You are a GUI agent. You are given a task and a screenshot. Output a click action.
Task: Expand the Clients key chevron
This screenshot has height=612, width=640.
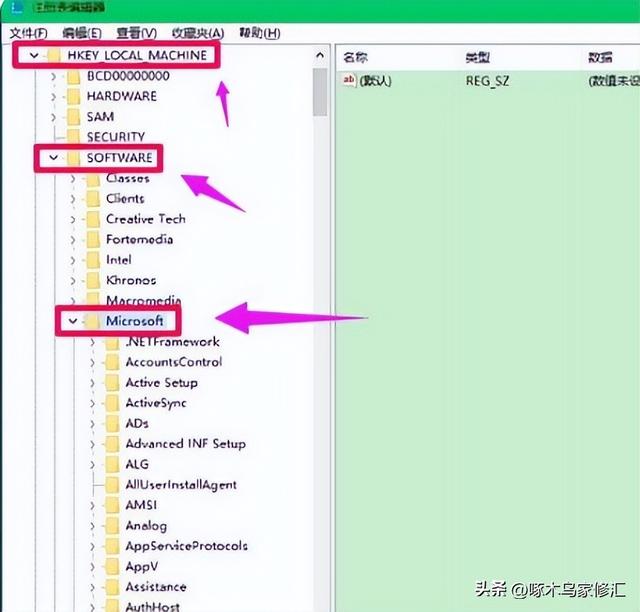tap(73, 199)
